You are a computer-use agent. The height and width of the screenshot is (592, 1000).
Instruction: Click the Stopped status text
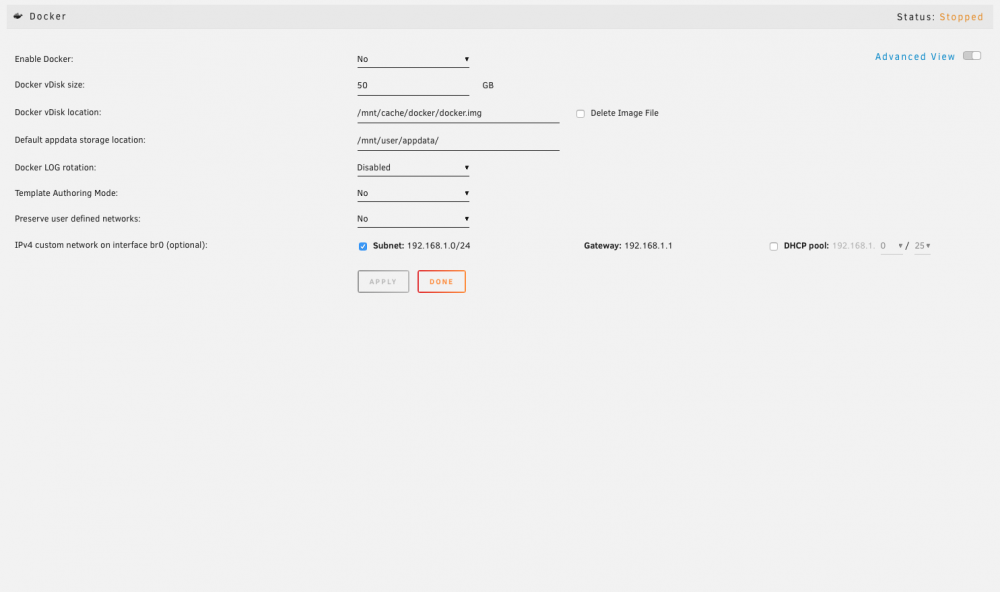tap(961, 17)
